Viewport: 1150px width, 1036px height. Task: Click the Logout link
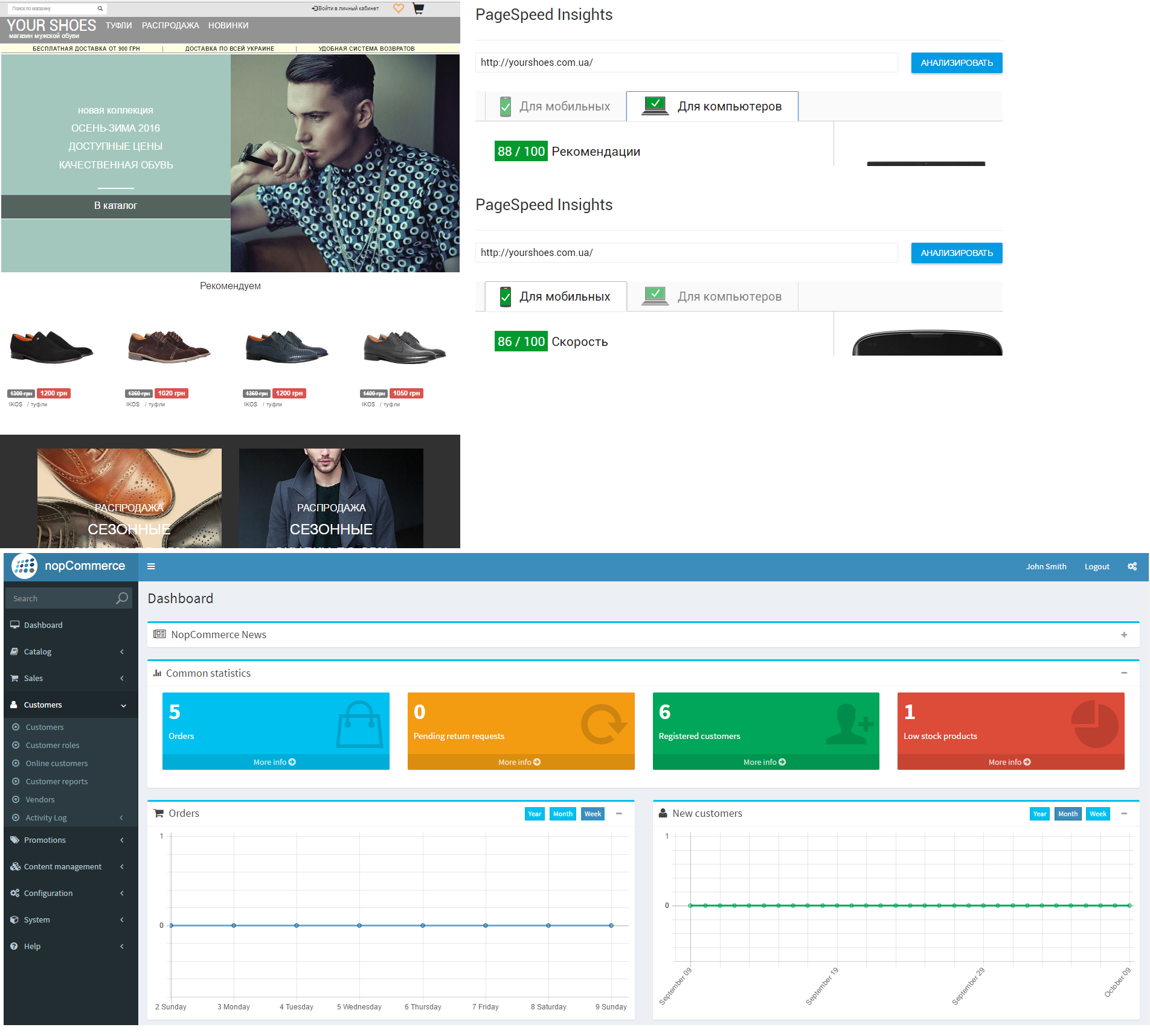click(x=1097, y=566)
